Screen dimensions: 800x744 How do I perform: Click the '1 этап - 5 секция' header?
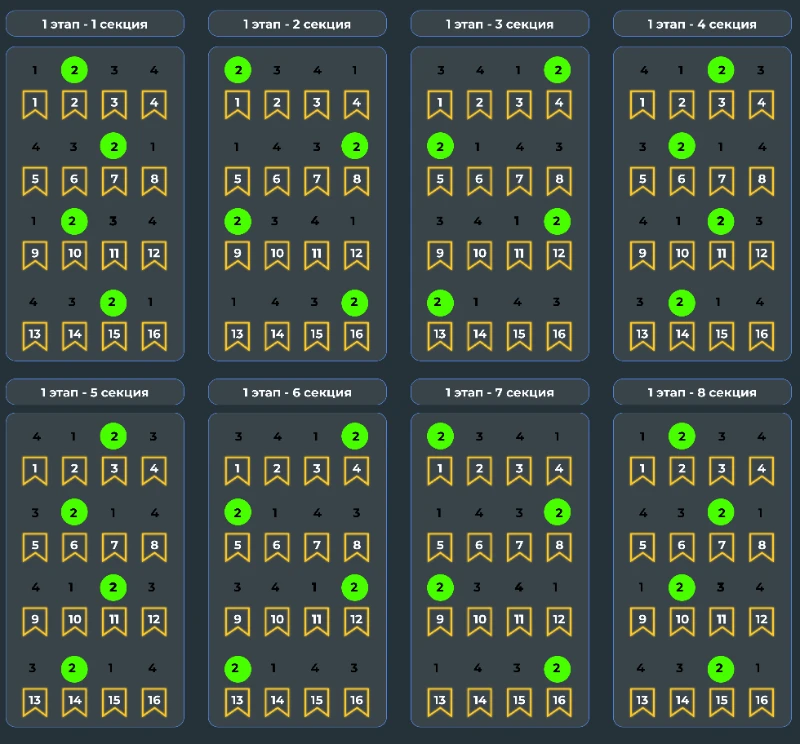pyautogui.click(x=95, y=392)
